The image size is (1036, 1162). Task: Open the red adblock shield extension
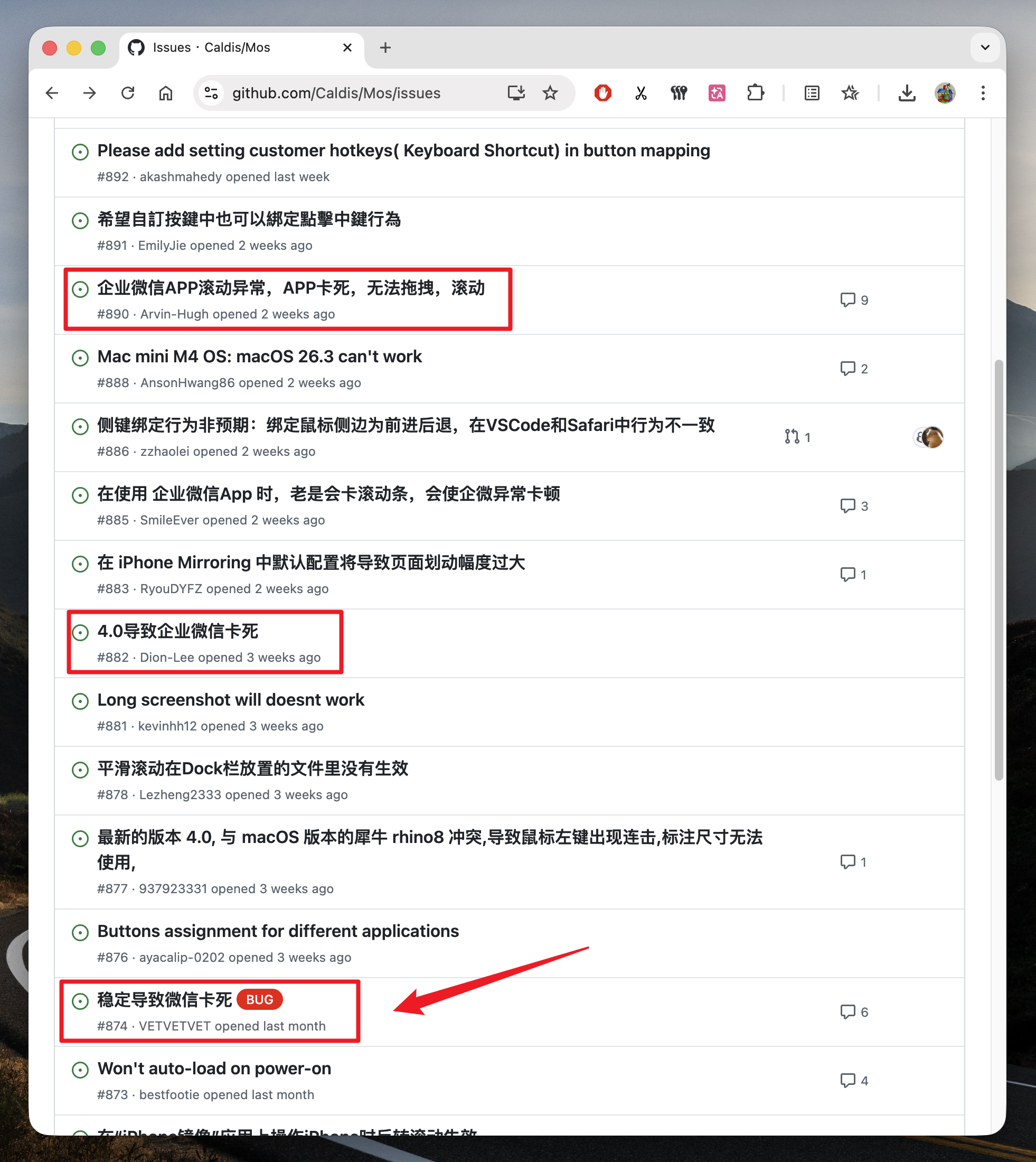pyautogui.click(x=602, y=93)
